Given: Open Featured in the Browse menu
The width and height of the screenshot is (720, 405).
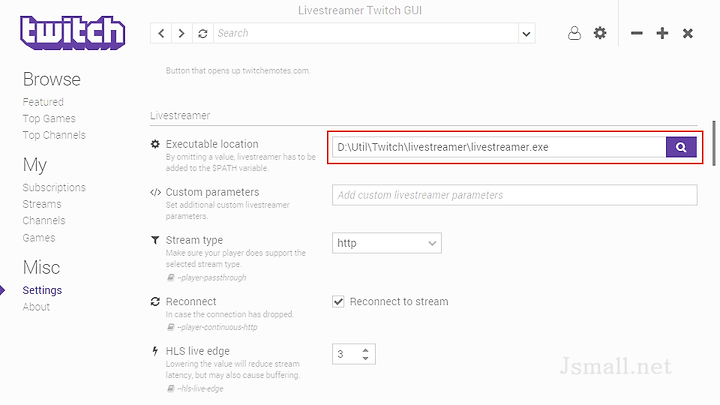Looking at the screenshot, I should [43, 102].
